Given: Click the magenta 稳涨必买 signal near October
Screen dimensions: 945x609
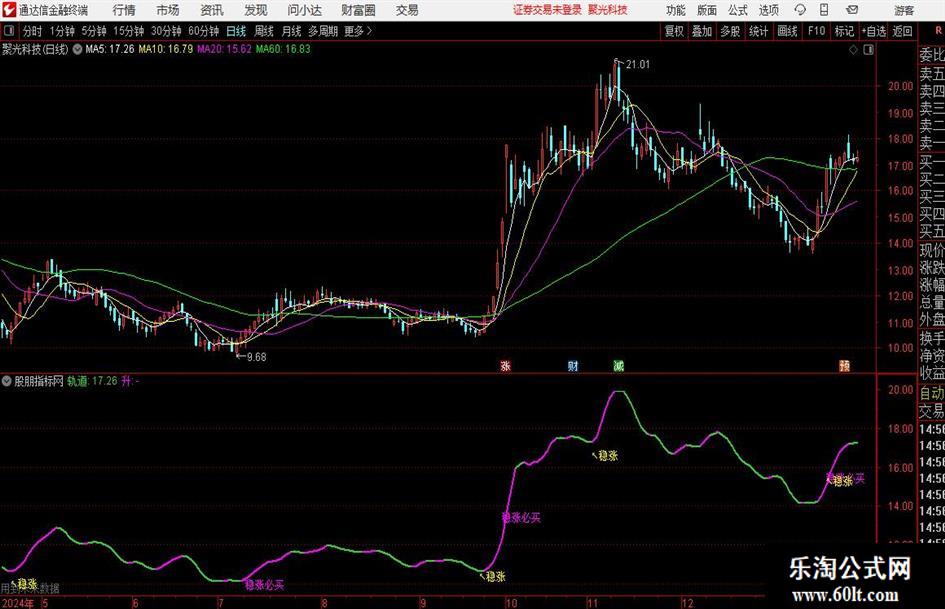Looking at the screenshot, I should (521, 517).
